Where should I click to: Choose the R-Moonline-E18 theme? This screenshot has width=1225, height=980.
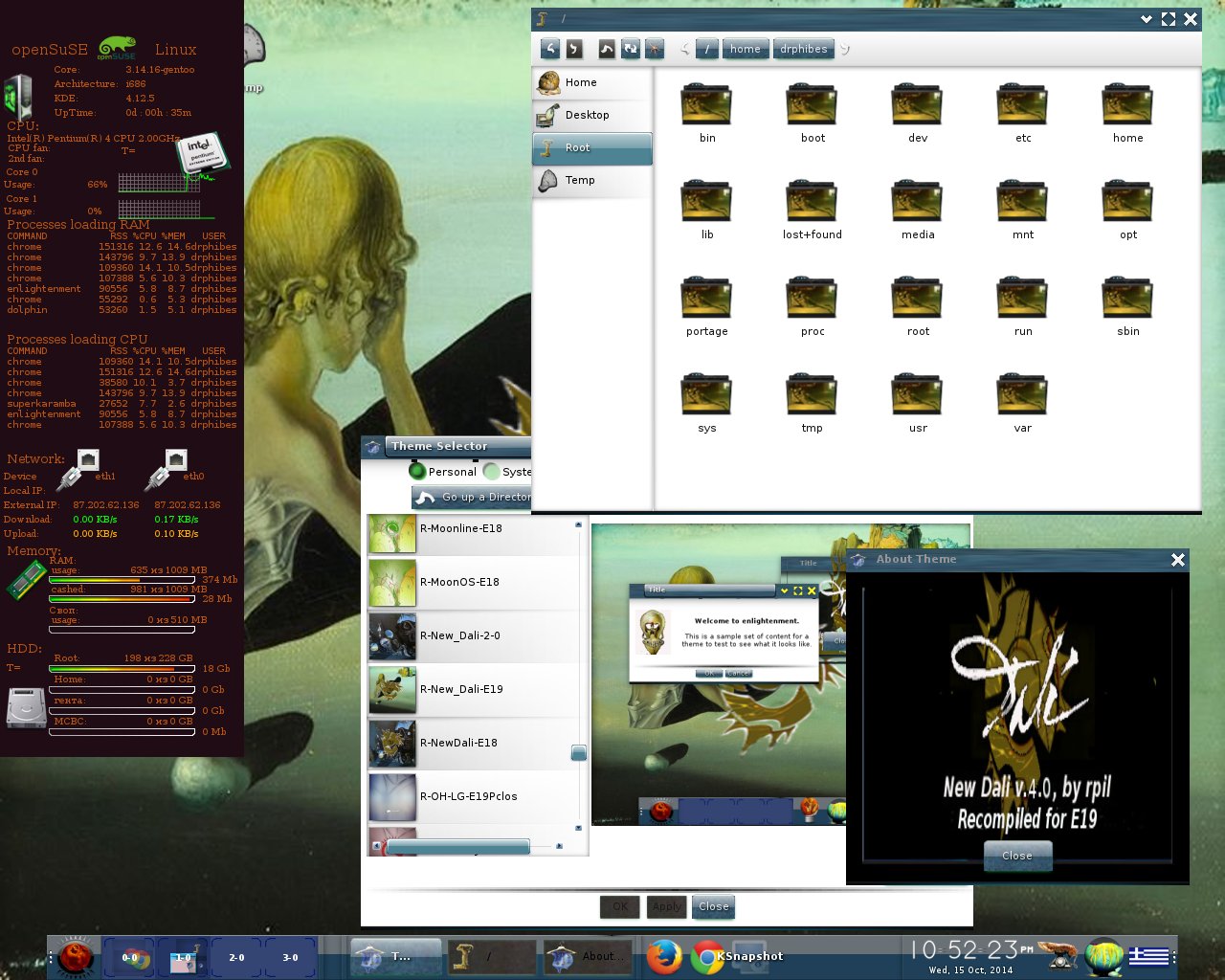coord(473,535)
